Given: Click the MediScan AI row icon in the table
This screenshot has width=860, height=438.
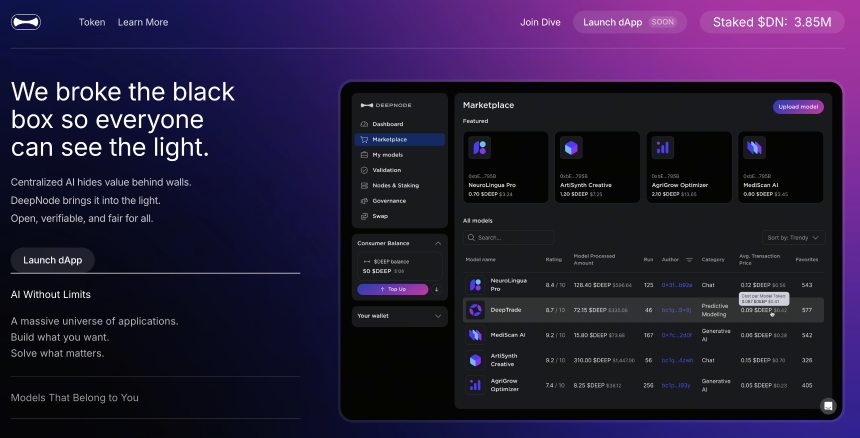Looking at the screenshot, I should pyautogui.click(x=475, y=335).
